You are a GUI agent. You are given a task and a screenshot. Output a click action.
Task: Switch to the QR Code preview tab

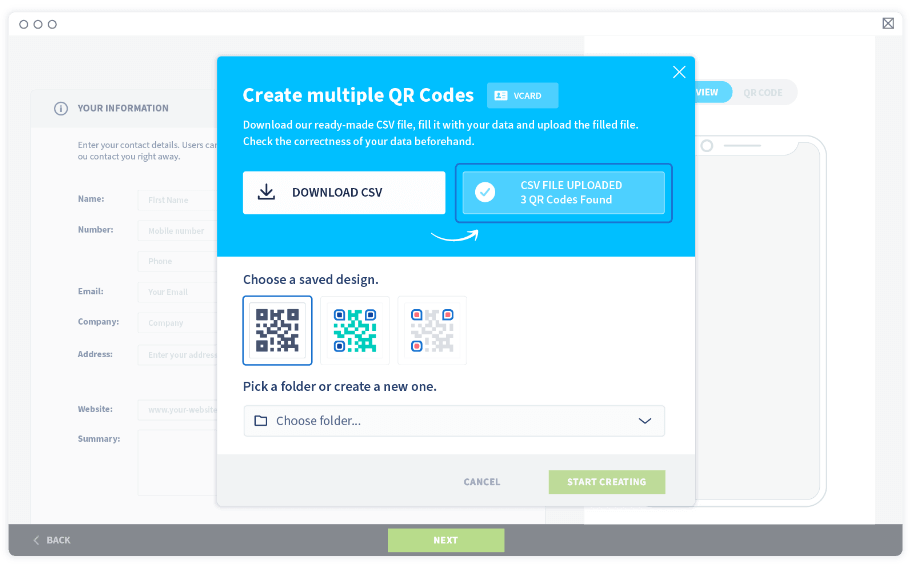coord(763,93)
